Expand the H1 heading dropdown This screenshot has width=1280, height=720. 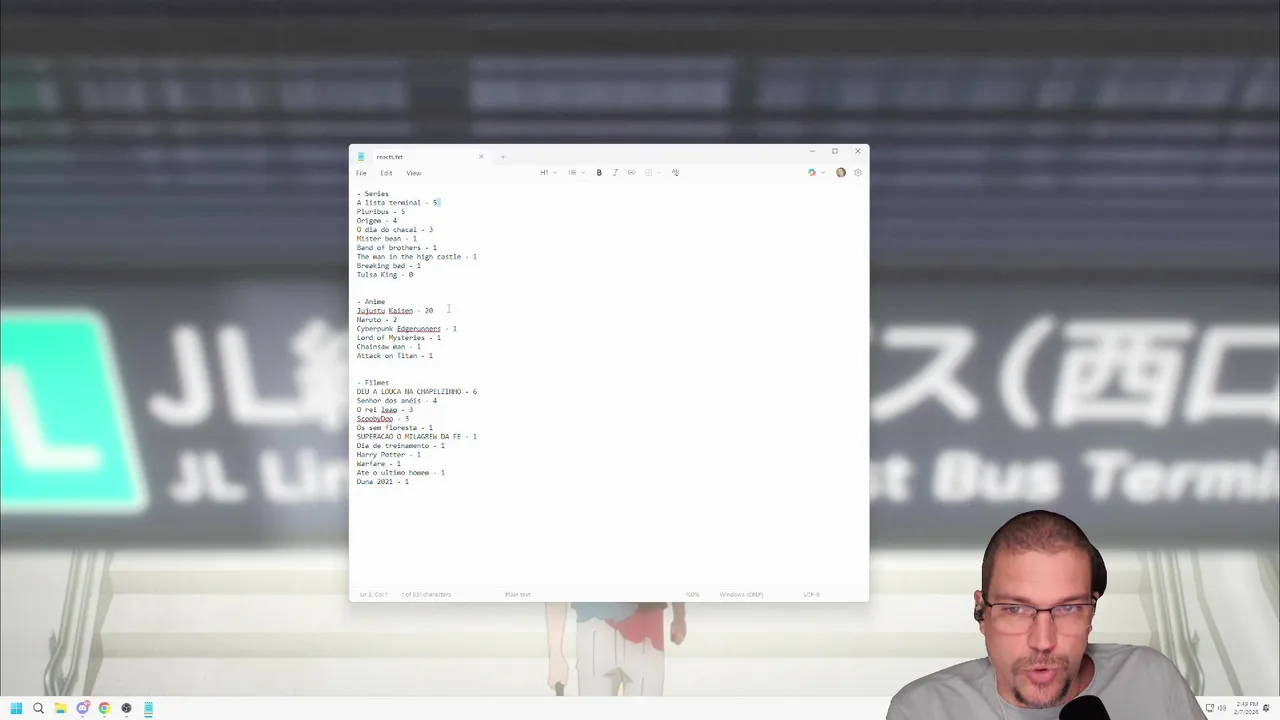coord(548,173)
